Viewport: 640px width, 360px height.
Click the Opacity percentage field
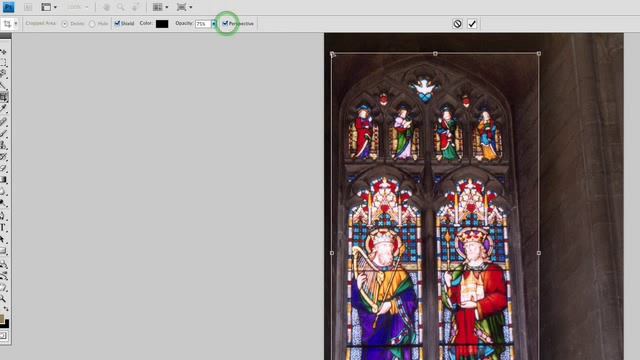point(203,24)
